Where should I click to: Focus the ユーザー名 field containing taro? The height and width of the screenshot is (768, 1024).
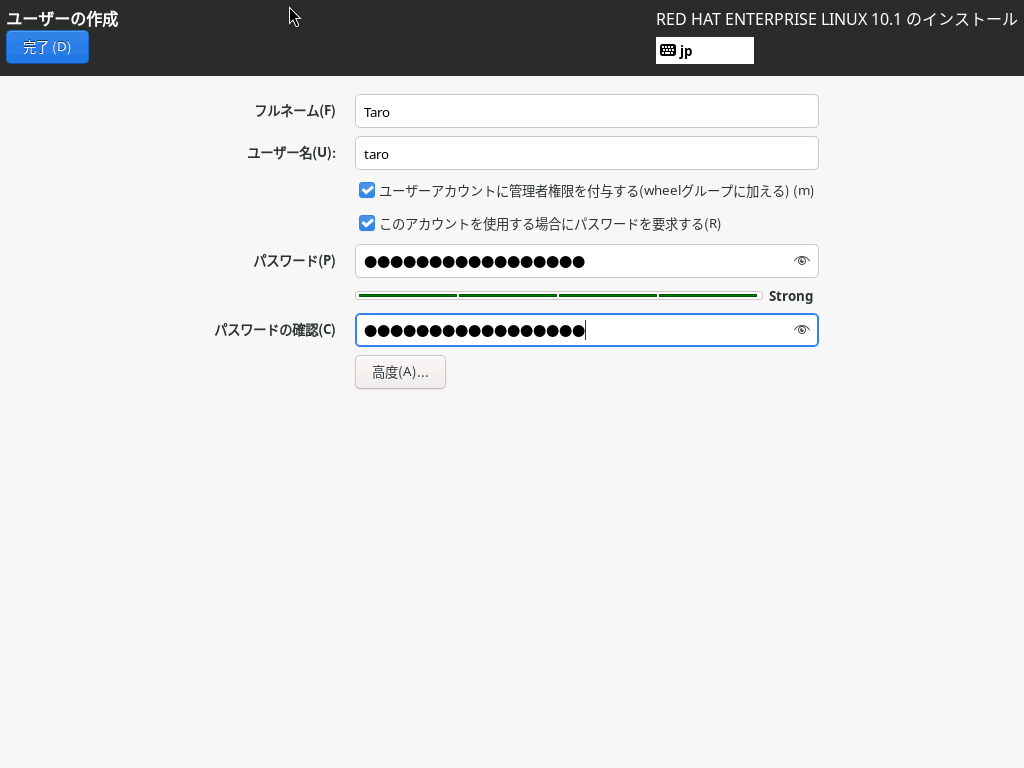(586, 154)
